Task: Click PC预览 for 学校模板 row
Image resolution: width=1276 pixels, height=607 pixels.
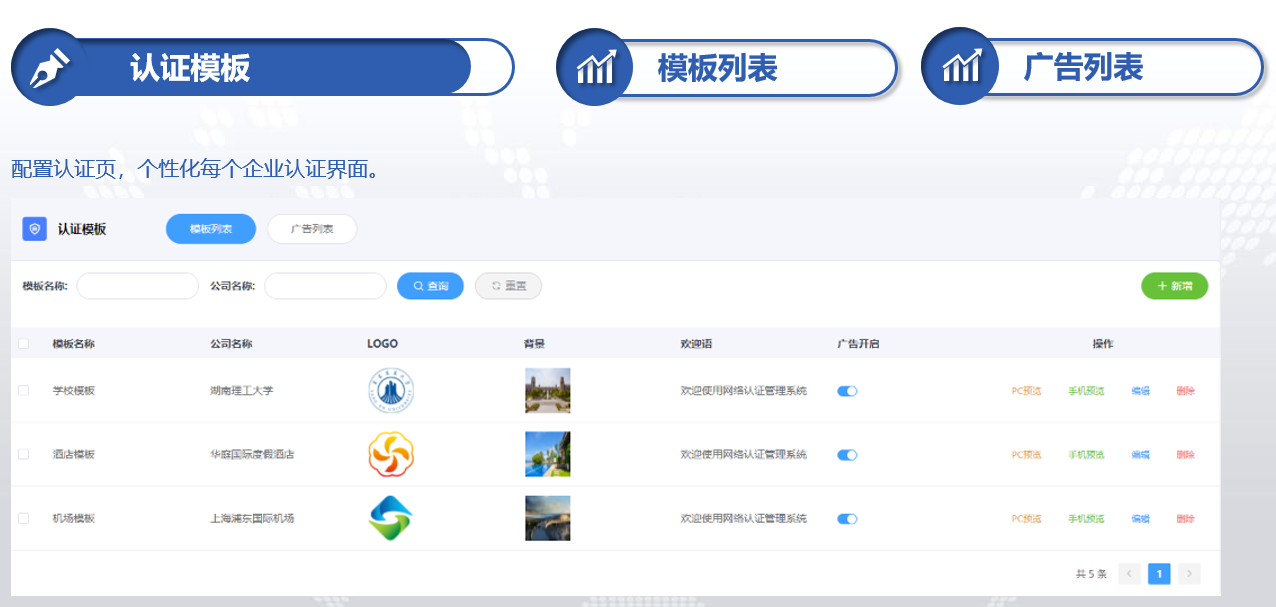Action: 1026,391
